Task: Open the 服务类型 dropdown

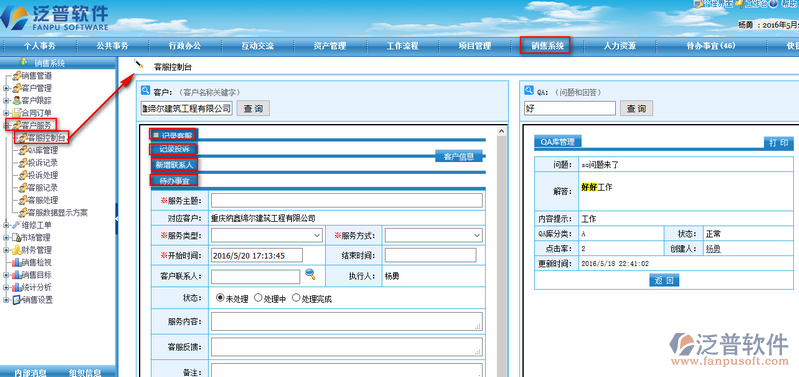Action: point(267,235)
